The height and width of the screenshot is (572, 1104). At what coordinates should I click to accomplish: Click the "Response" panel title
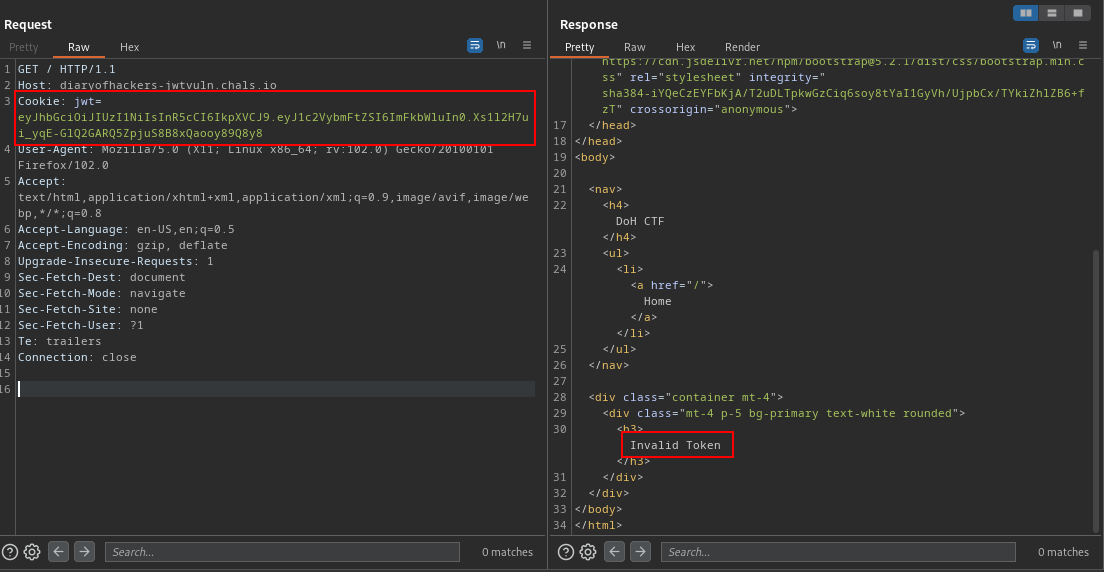[x=589, y=25]
